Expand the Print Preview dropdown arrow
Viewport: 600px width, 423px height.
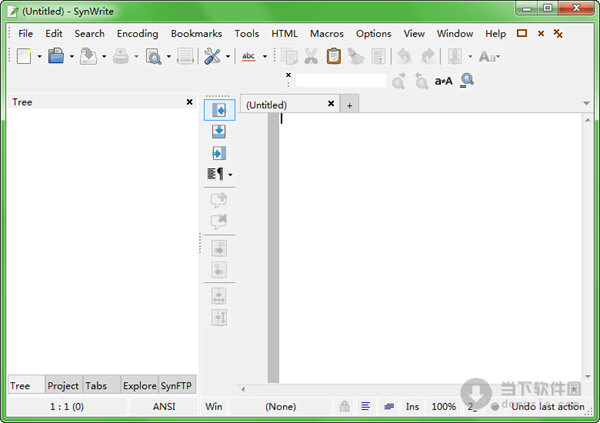click(169, 57)
